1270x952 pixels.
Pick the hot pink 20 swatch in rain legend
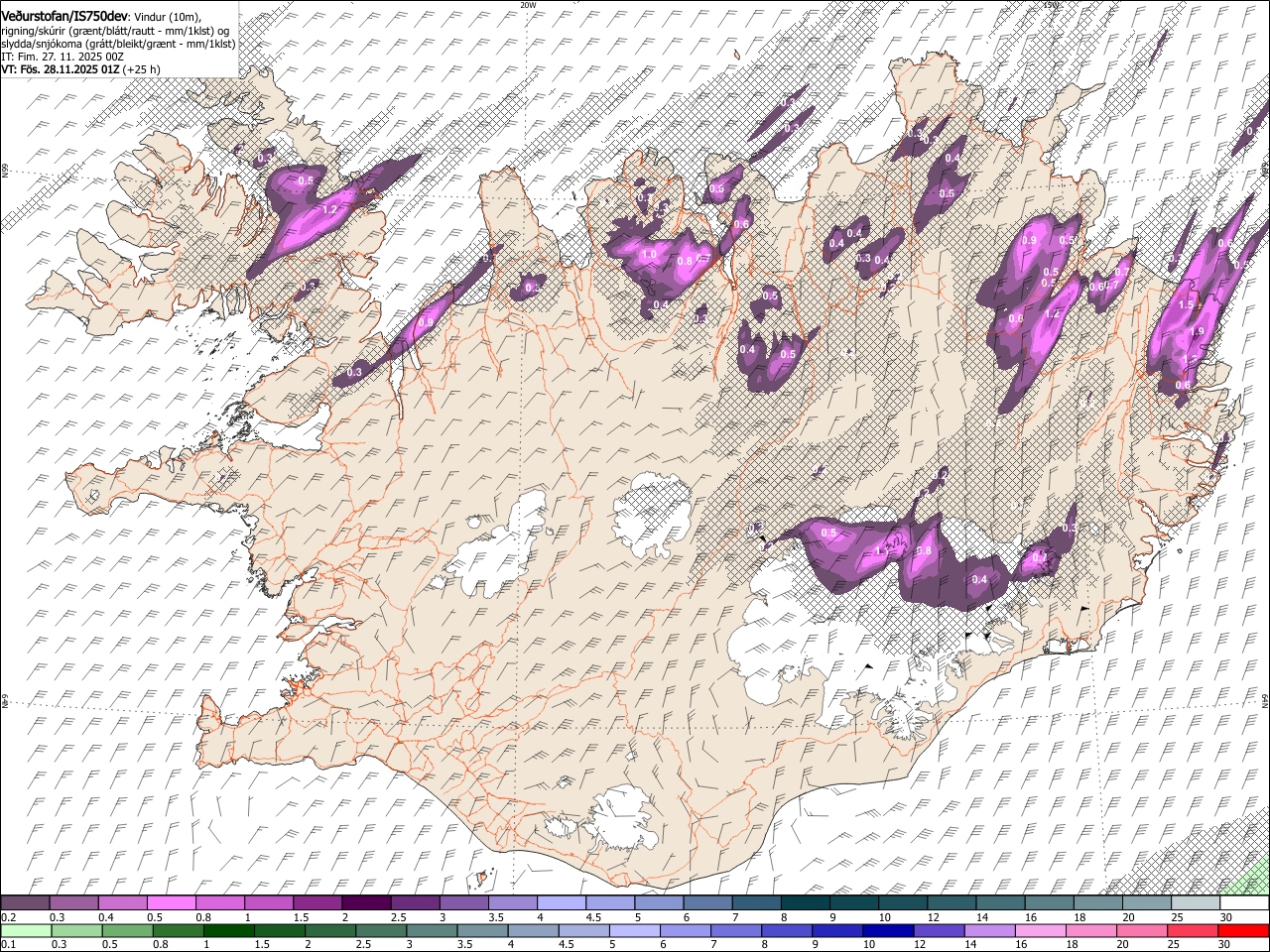pyautogui.click(x=1142, y=931)
